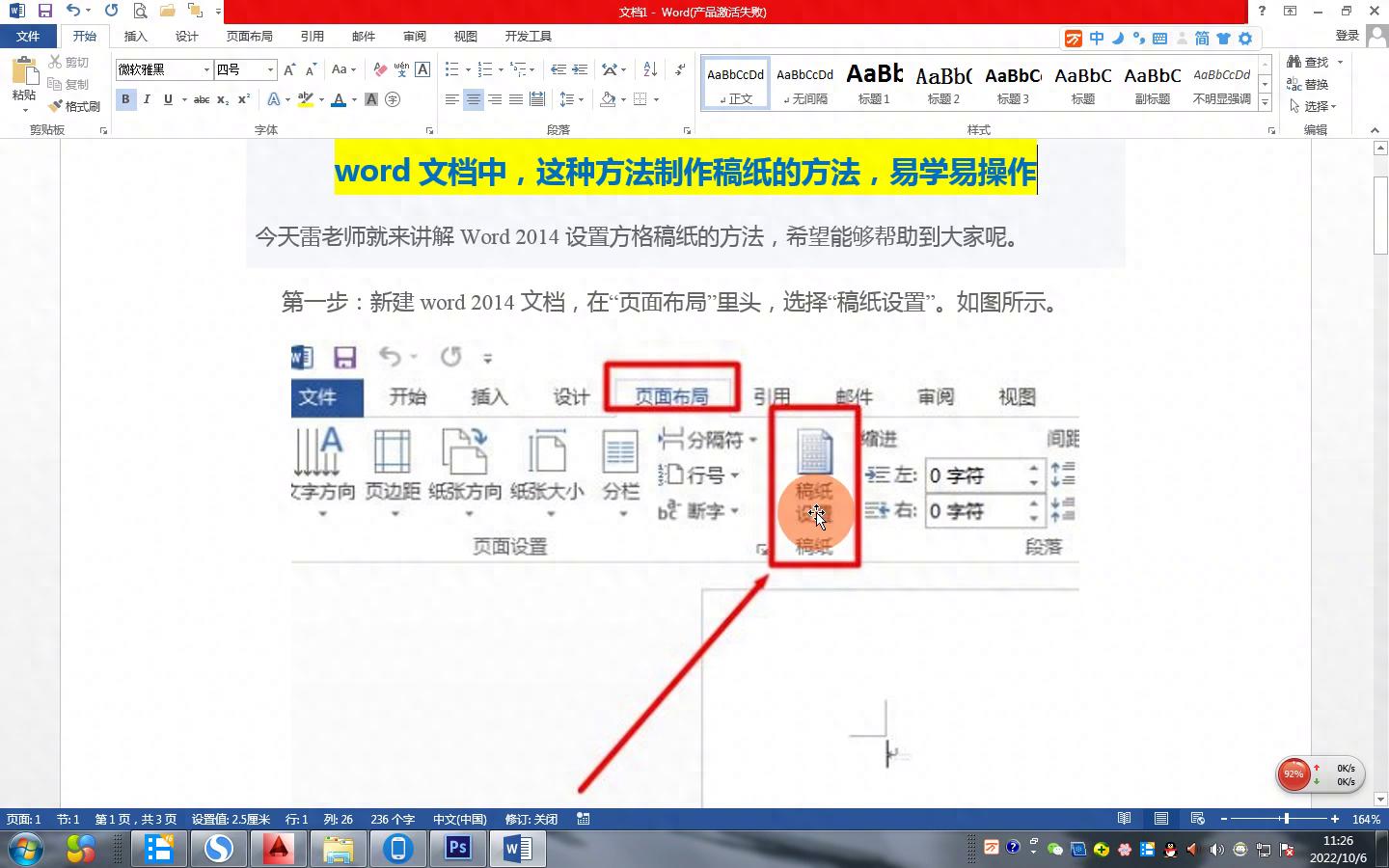Toggle bold formatting off
The width and height of the screenshot is (1389, 868).
(125, 99)
